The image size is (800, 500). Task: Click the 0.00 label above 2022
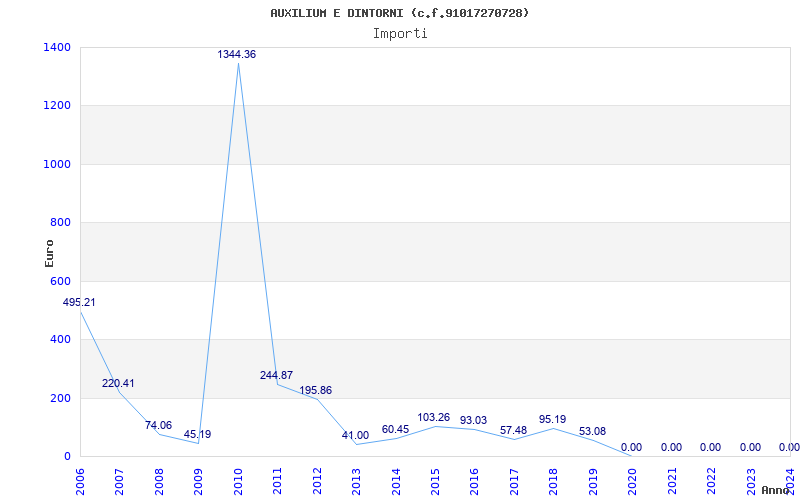click(710, 447)
